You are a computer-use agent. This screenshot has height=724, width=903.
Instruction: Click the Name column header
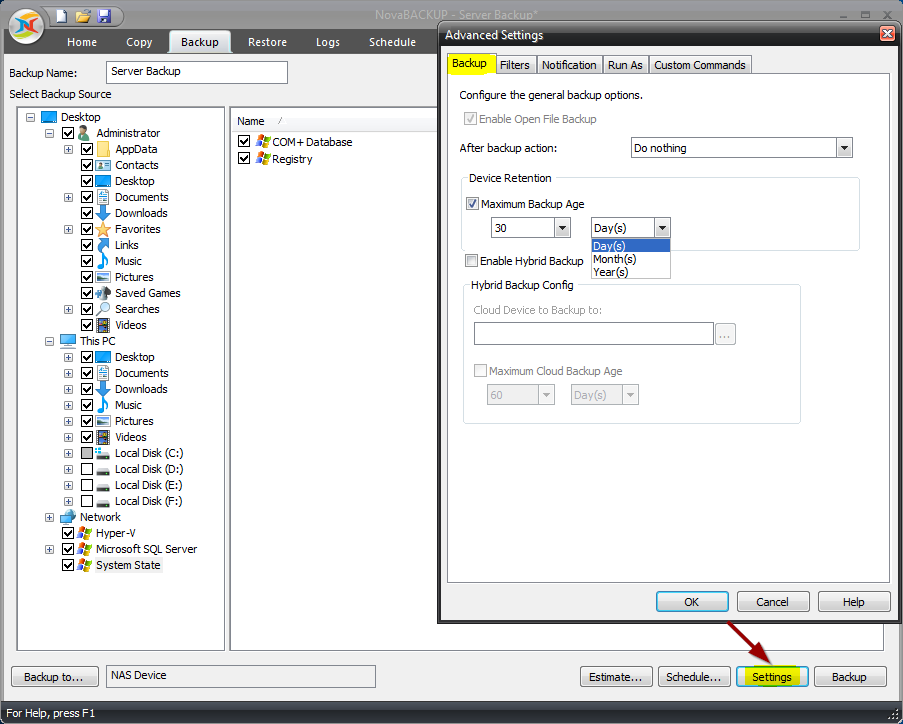[x=251, y=121]
